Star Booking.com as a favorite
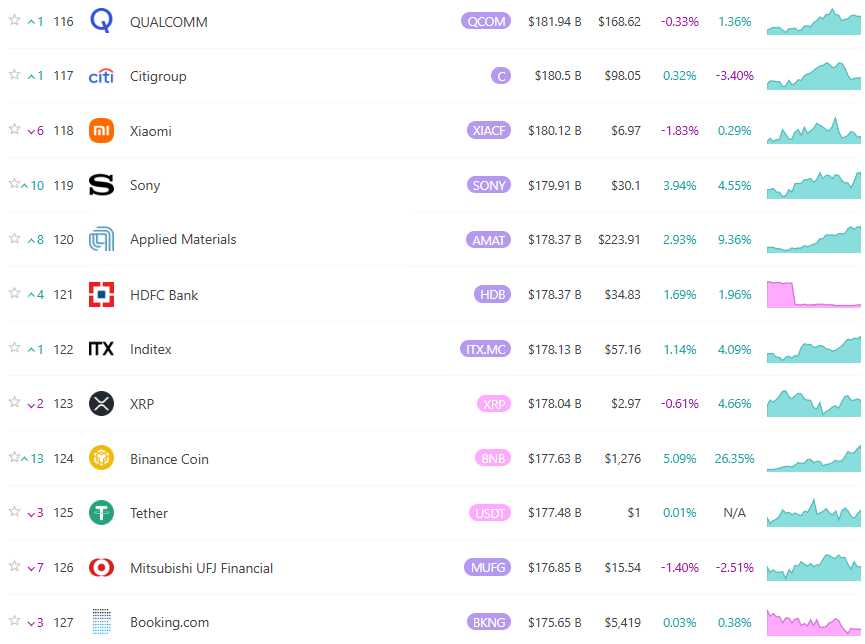The image size is (865, 644). [x=14, y=621]
